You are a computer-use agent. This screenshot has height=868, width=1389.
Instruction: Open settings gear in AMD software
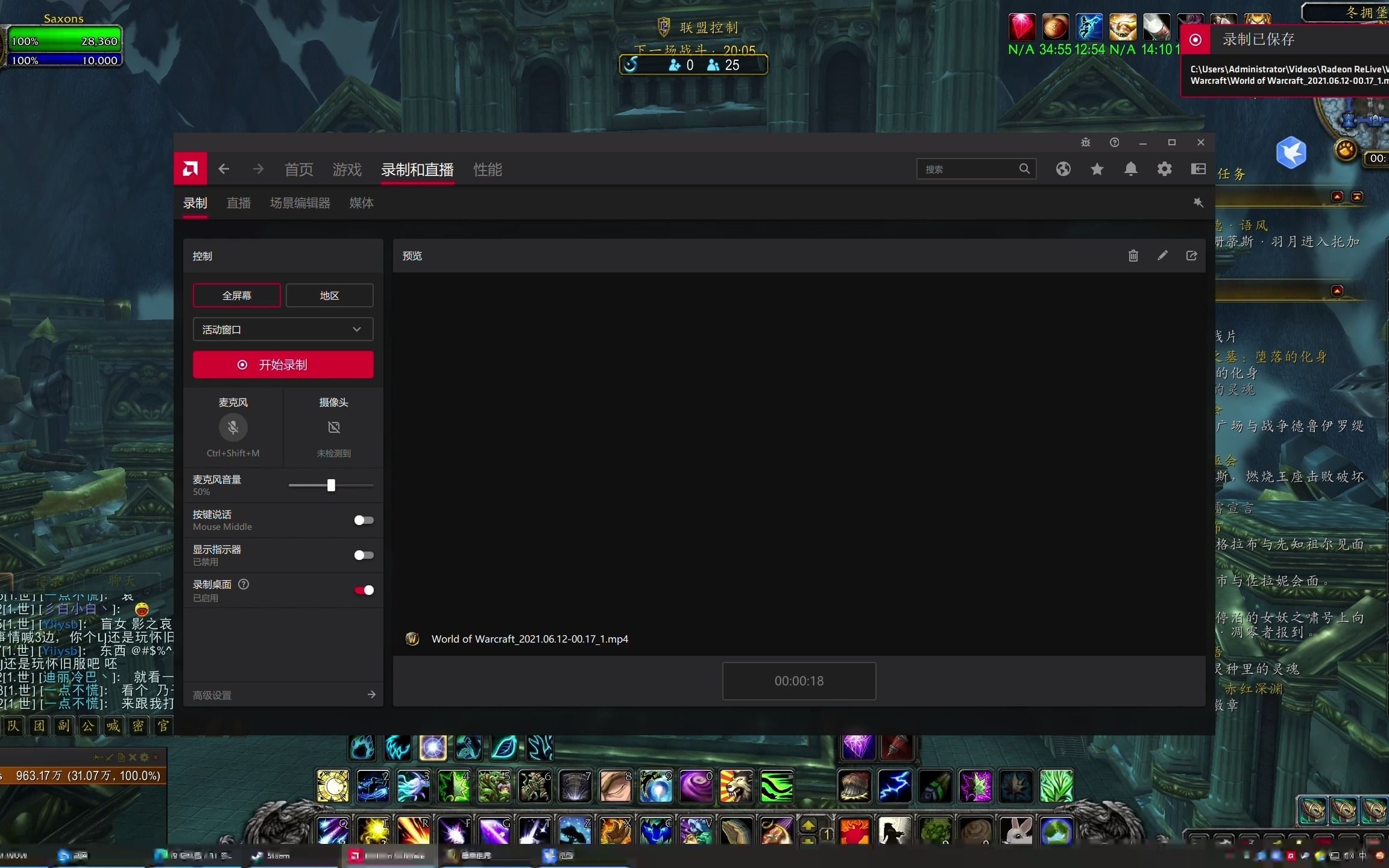pyautogui.click(x=1164, y=169)
